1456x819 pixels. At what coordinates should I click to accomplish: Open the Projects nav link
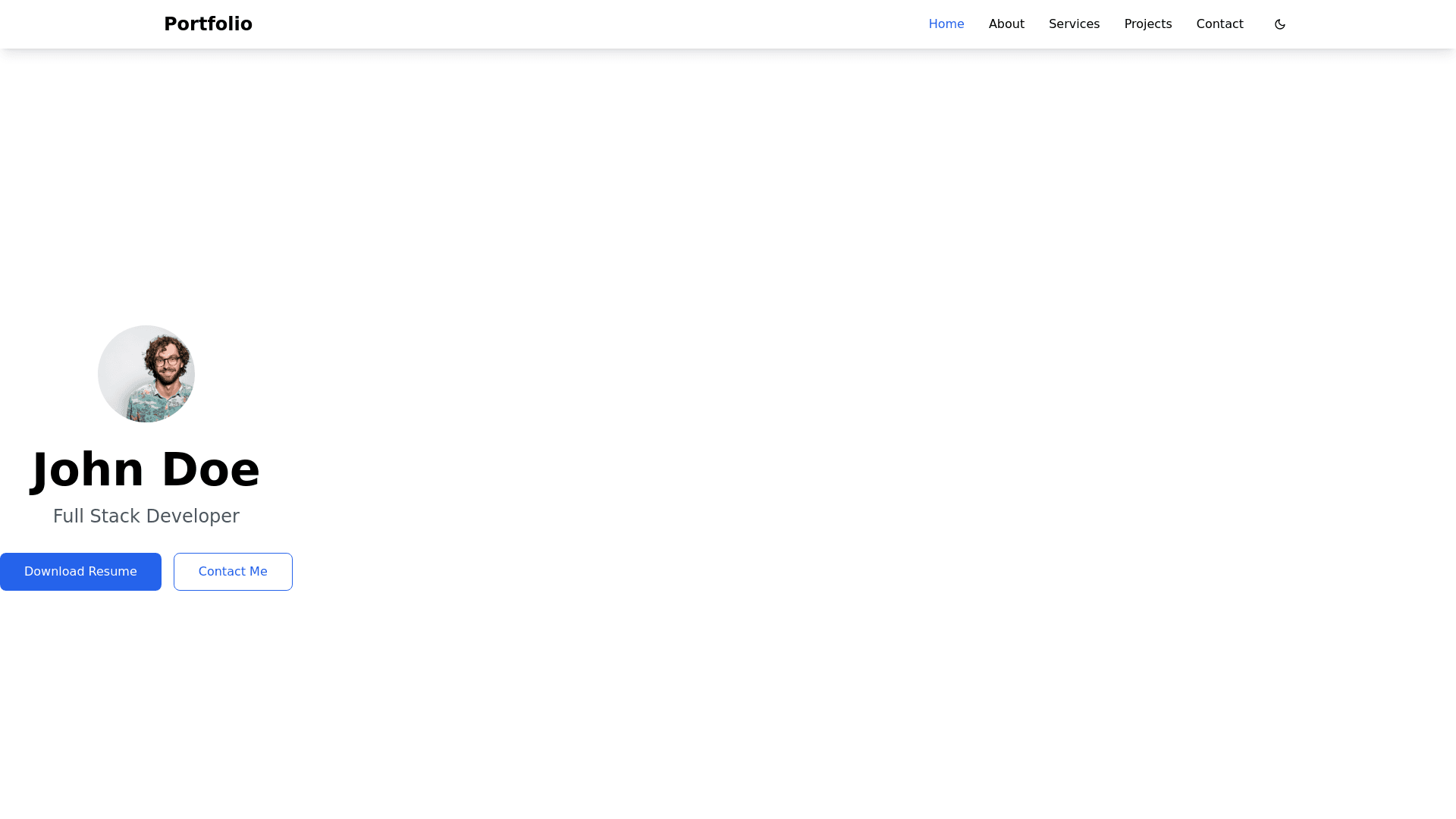click(1147, 24)
